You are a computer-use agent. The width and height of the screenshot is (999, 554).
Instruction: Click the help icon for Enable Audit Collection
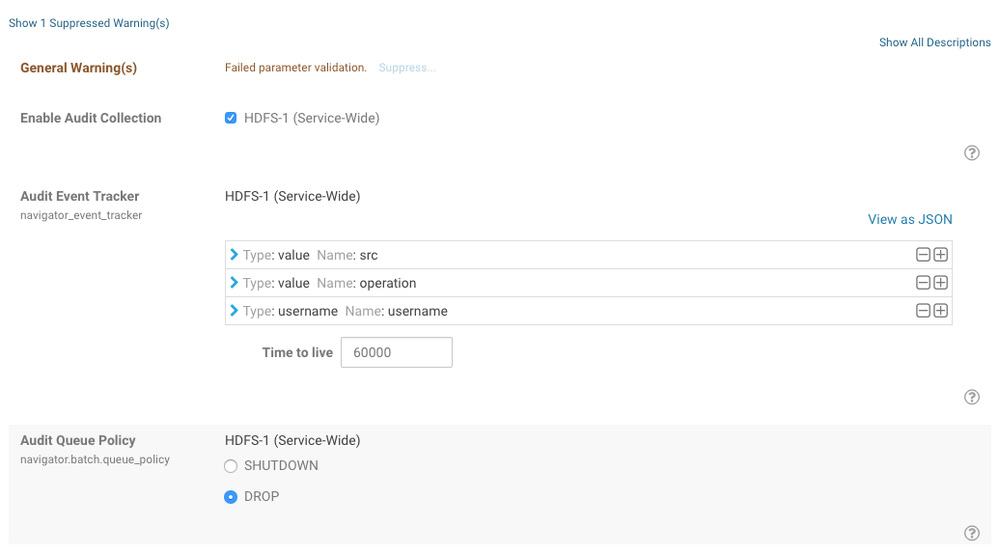tap(971, 153)
